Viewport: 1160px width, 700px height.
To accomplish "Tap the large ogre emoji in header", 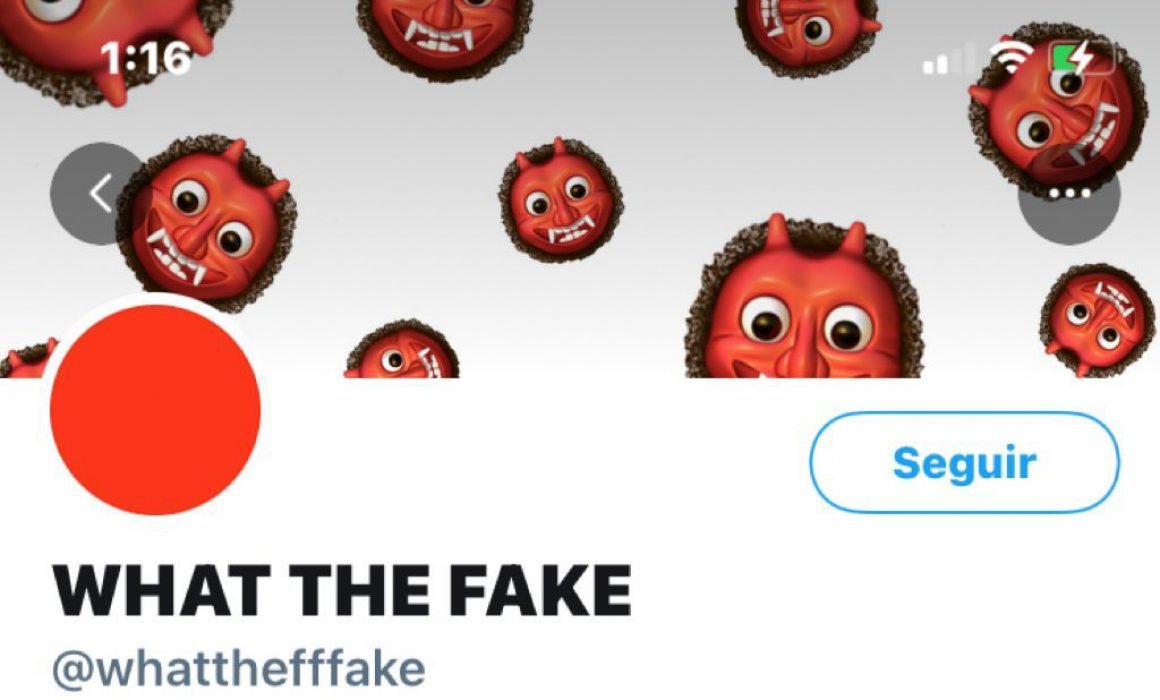I will click(x=804, y=300).
